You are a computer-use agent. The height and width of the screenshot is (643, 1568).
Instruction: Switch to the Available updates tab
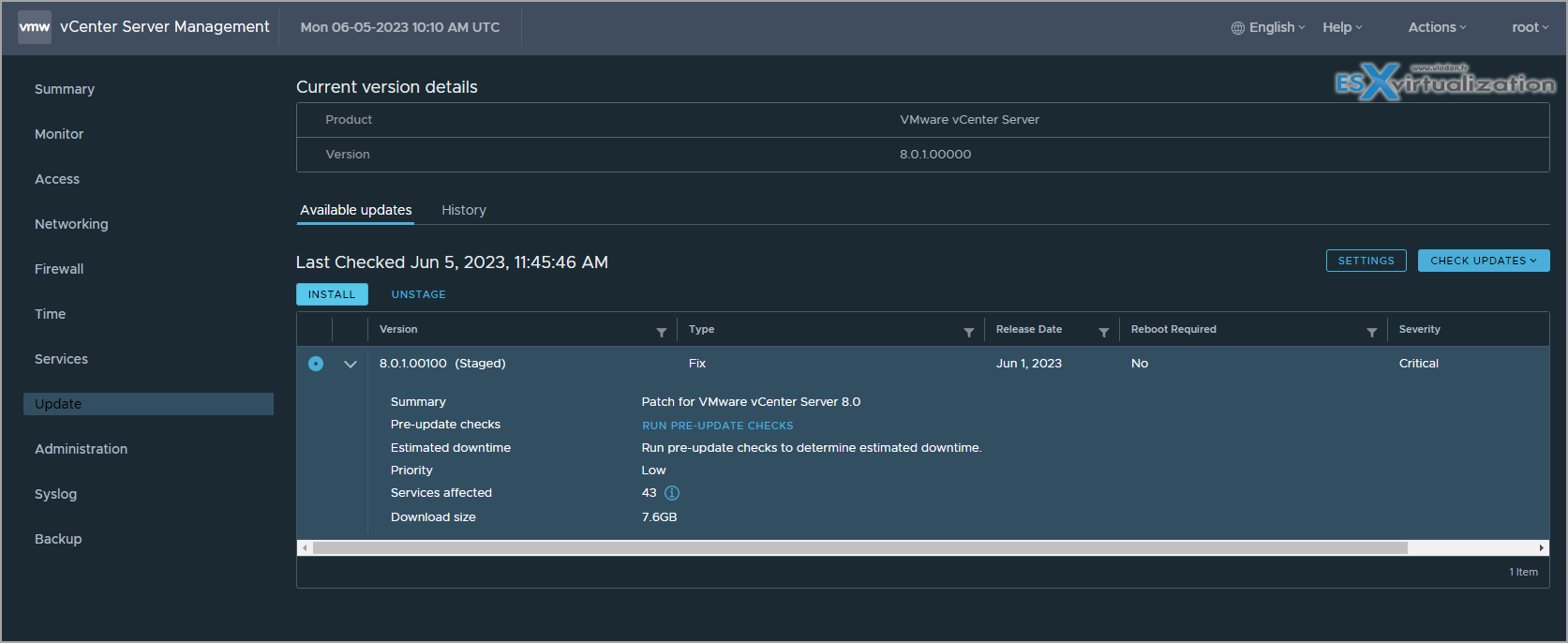coord(356,210)
